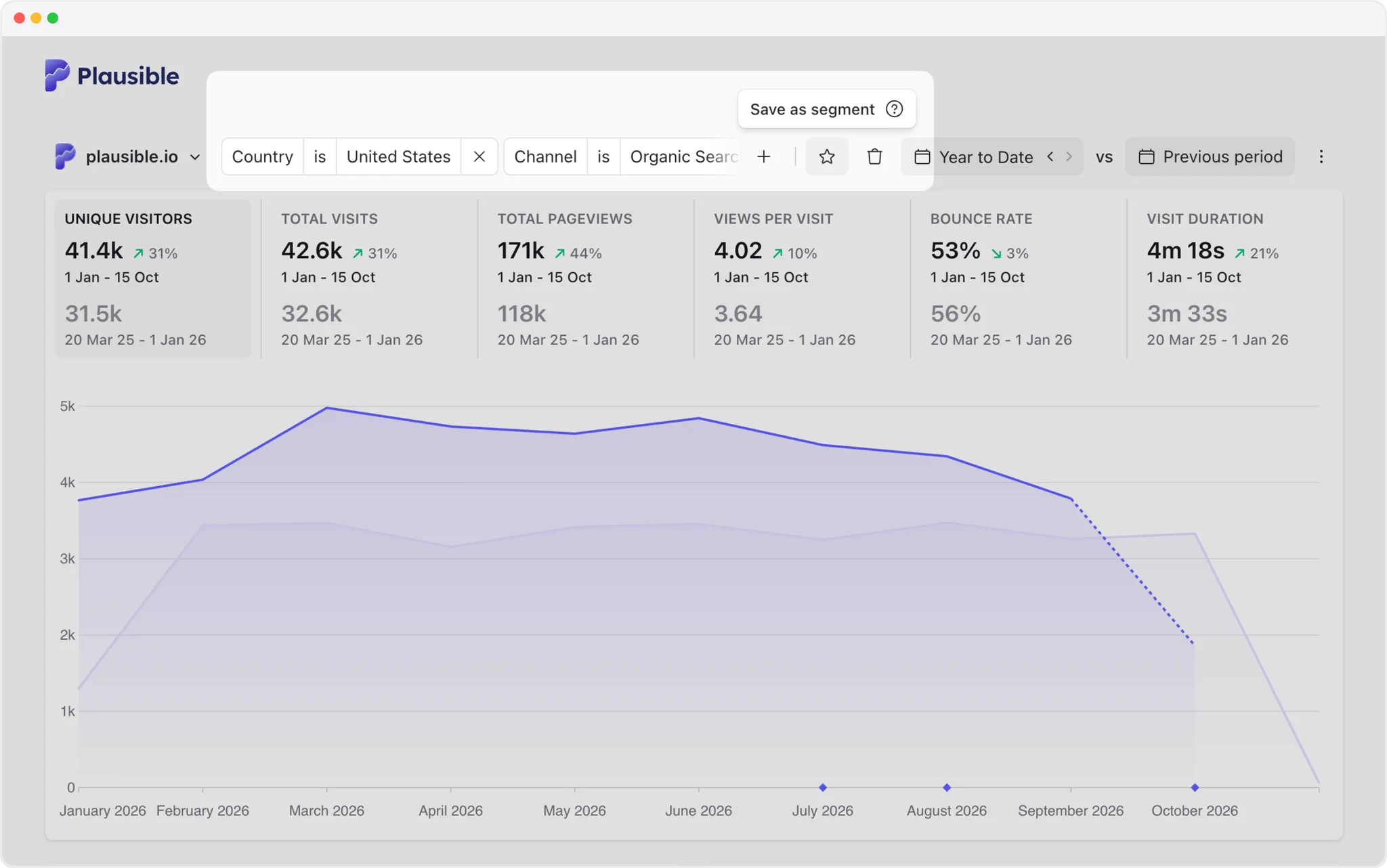The width and height of the screenshot is (1387, 868).
Task: Go to next period with right chevron
Action: [1069, 156]
